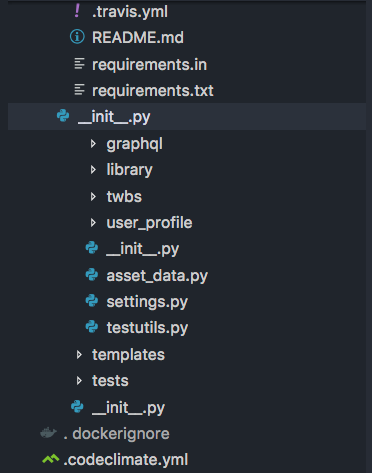
Task: Select the library folder name
Action: [x=129, y=170]
